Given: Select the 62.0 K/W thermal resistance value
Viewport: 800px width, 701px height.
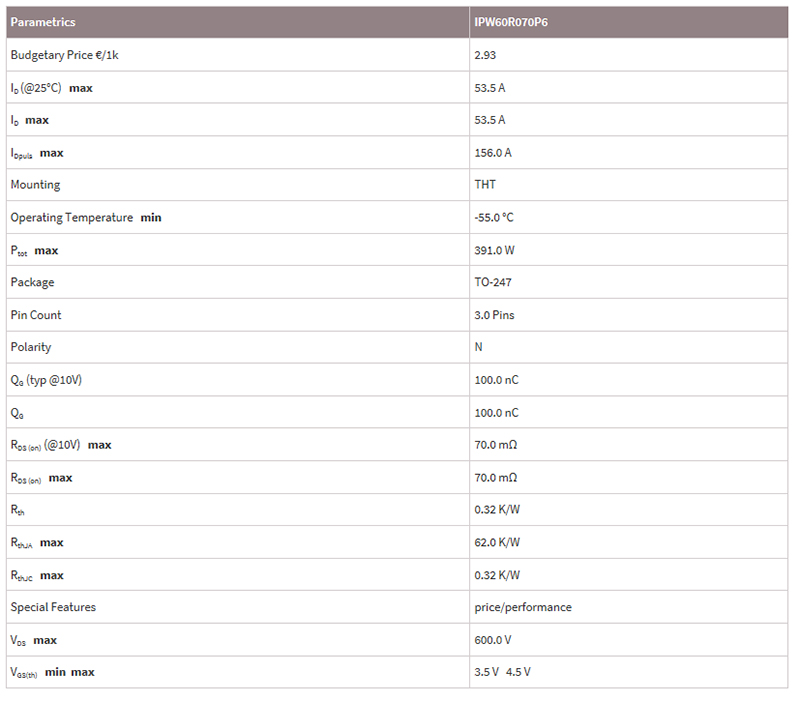Looking at the screenshot, I should pos(497,542).
